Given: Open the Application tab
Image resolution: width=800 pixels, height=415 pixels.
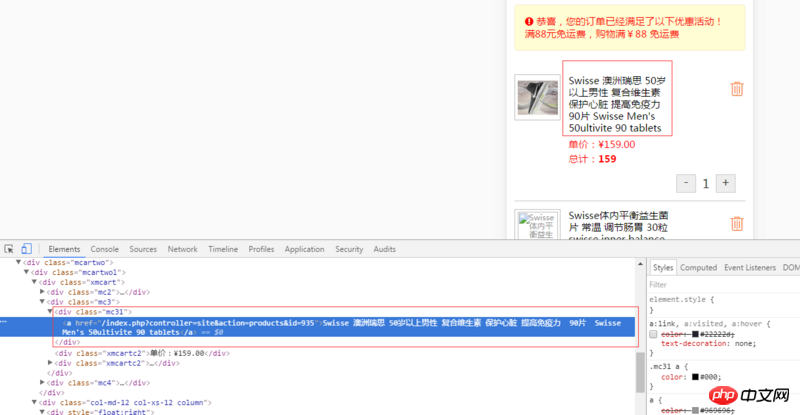Looking at the screenshot, I should pos(305,249).
